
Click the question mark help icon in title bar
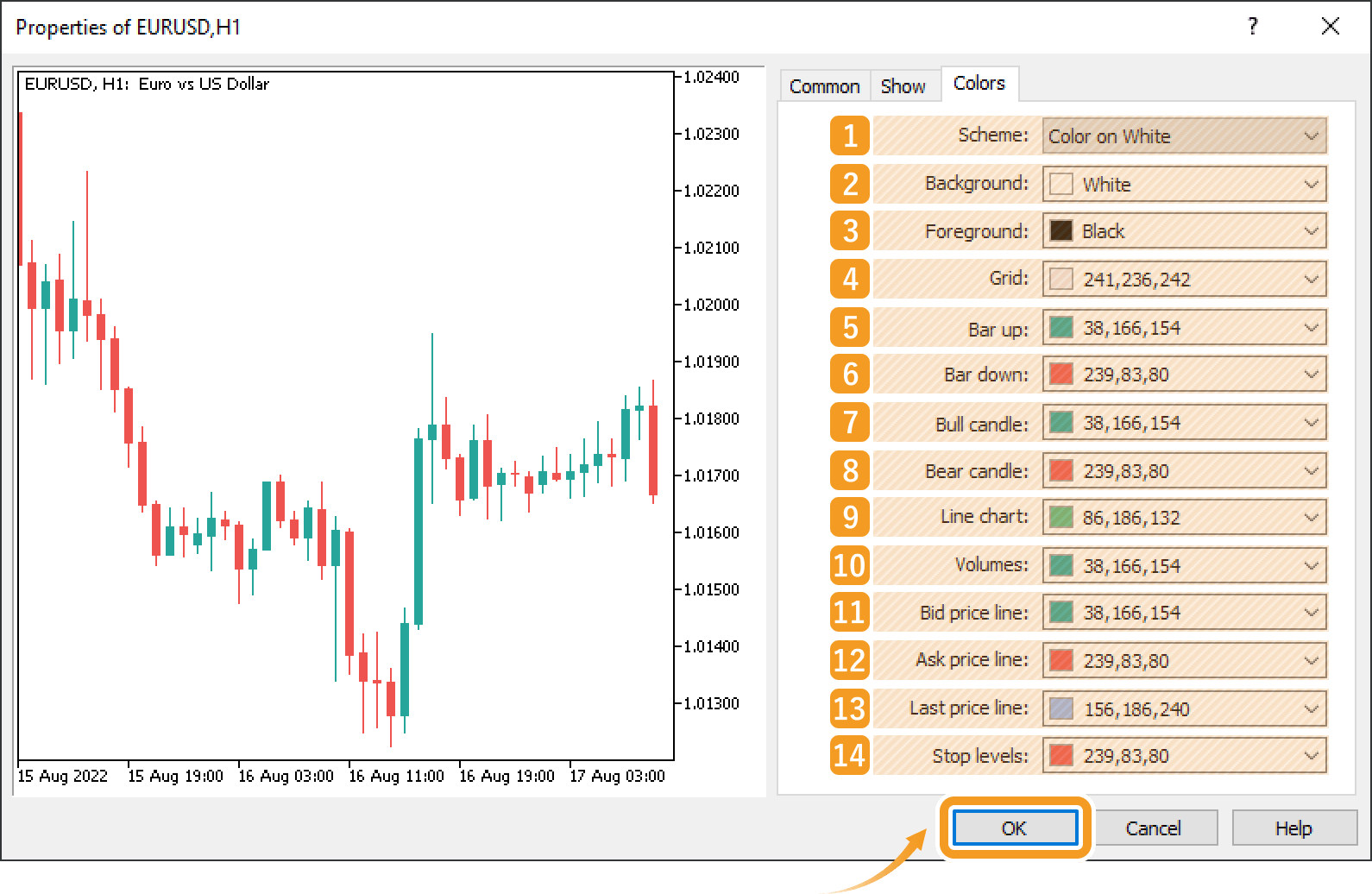1252,27
